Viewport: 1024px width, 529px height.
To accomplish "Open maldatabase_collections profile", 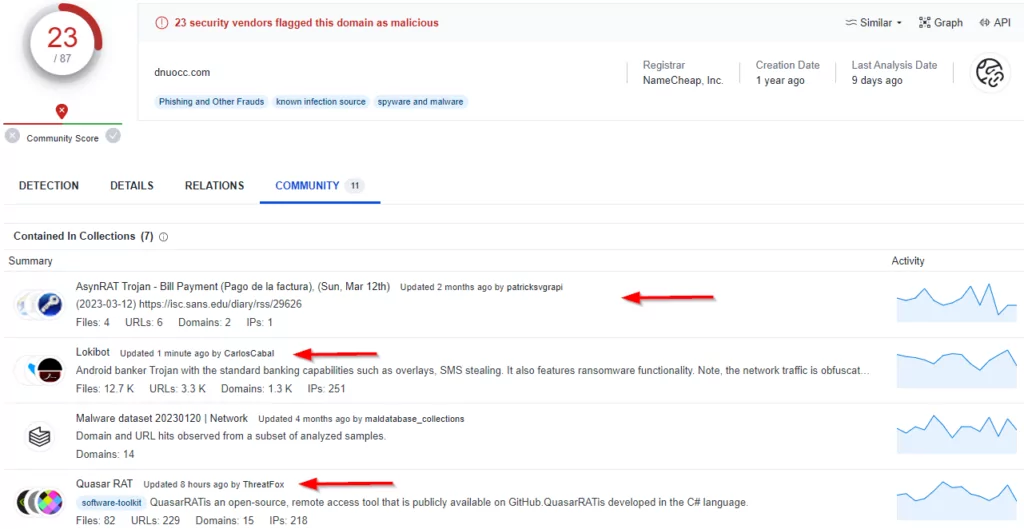I will point(414,419).
